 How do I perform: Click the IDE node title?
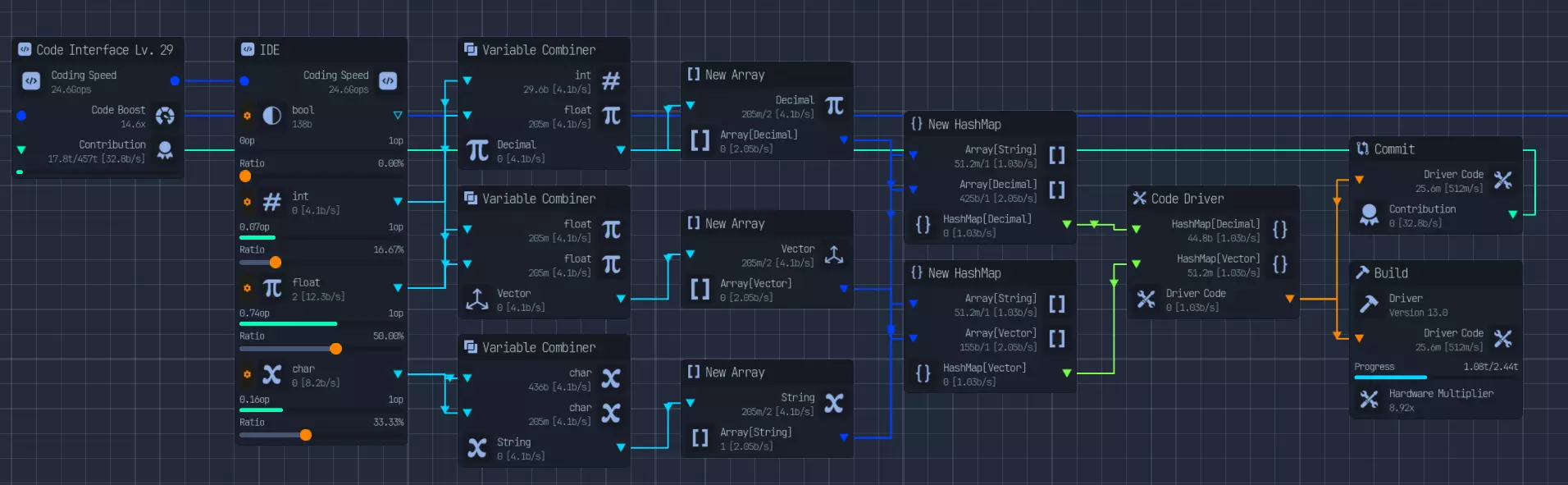point(270,50)
